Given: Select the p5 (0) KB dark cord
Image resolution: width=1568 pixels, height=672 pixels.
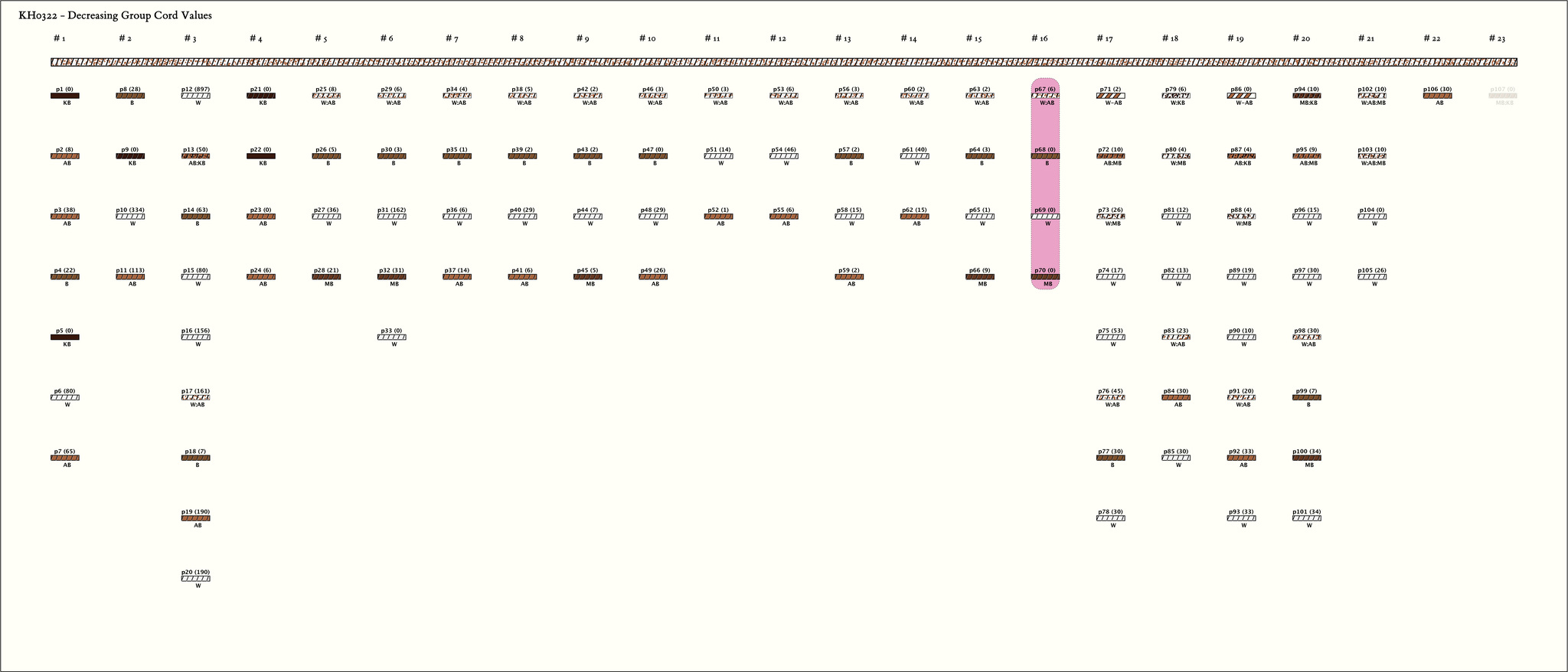Looking at the screenshot, I should [x=65, y=337].
